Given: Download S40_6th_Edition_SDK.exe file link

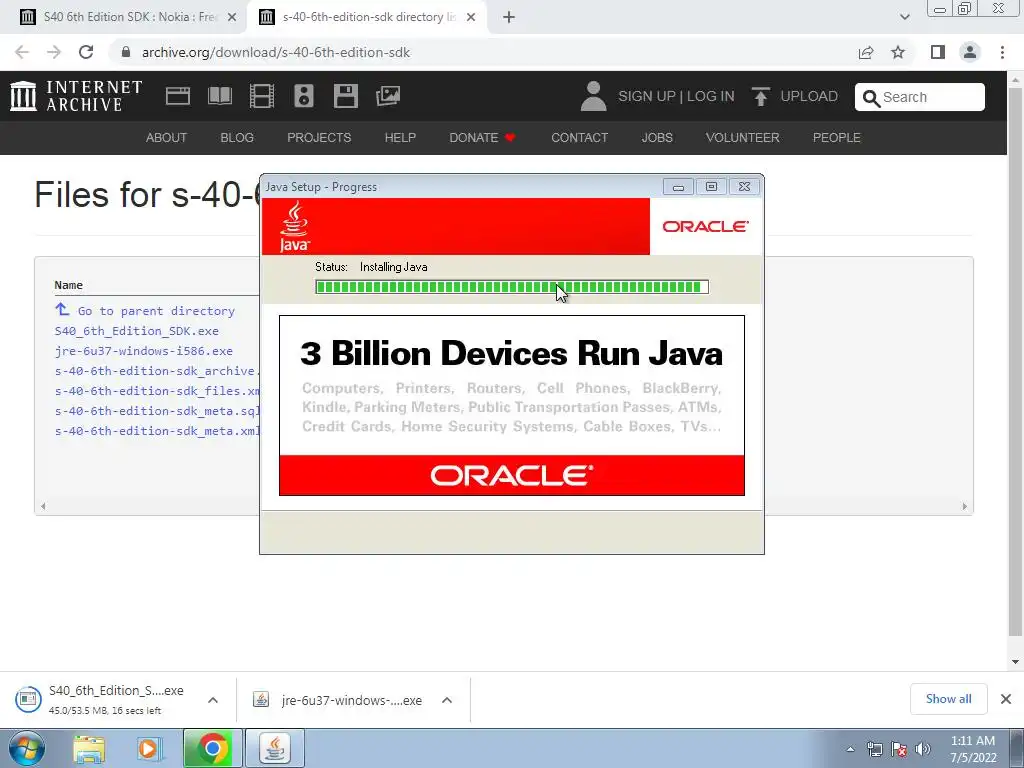Looking at the screenshot, I should [x=136, y=331].
